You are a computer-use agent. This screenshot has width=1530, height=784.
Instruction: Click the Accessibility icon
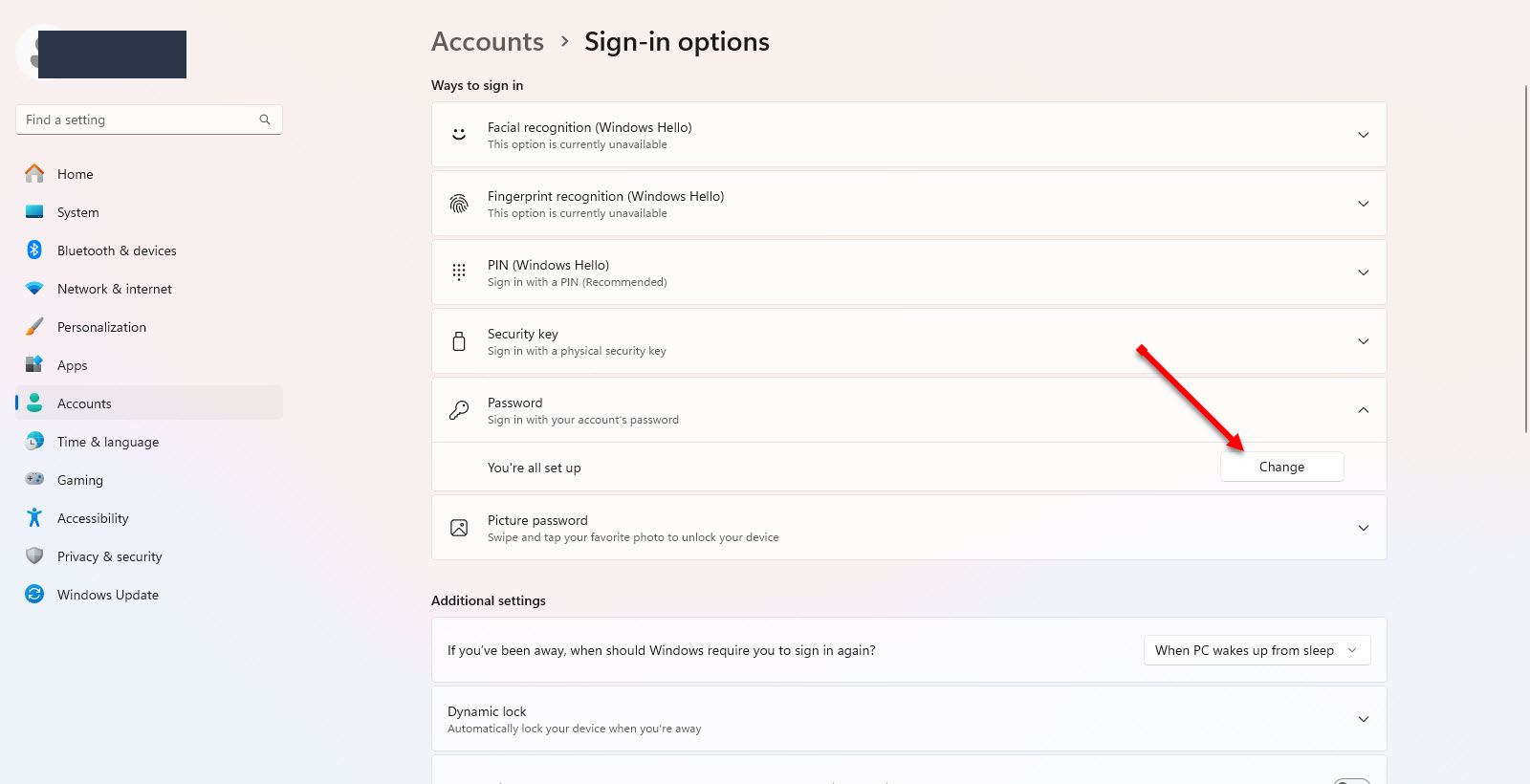[33, 517]
